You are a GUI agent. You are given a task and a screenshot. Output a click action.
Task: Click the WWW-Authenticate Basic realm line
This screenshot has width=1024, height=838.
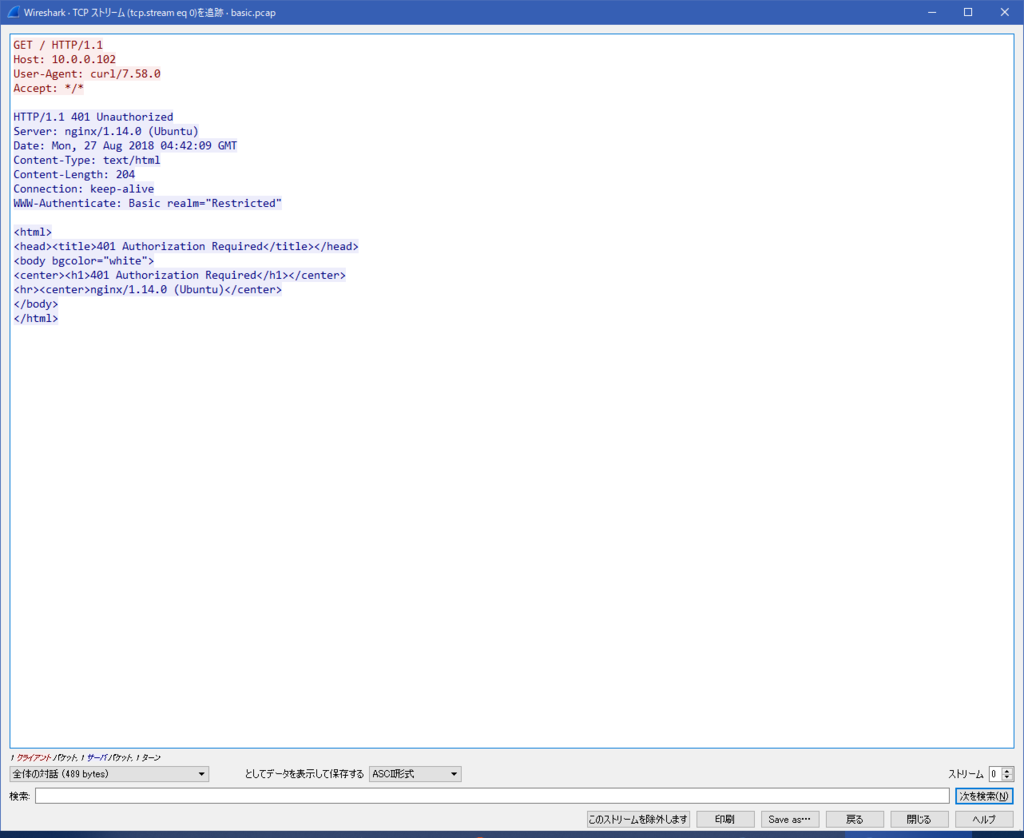(x=148, y=203)
